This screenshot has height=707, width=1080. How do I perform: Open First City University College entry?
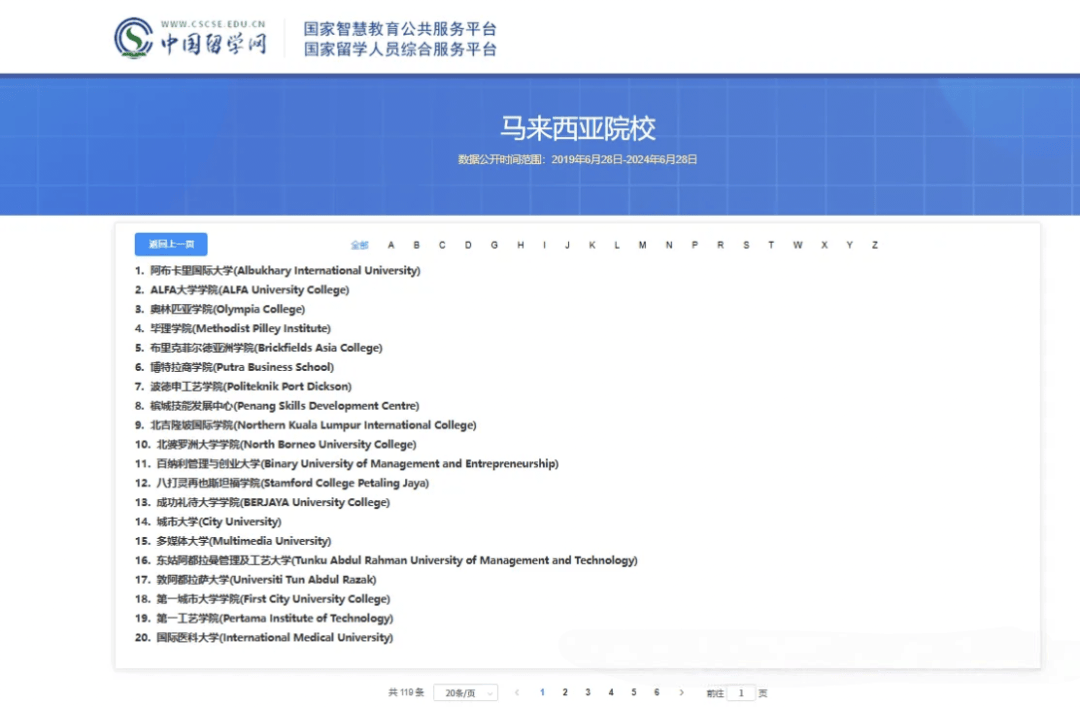273,599
